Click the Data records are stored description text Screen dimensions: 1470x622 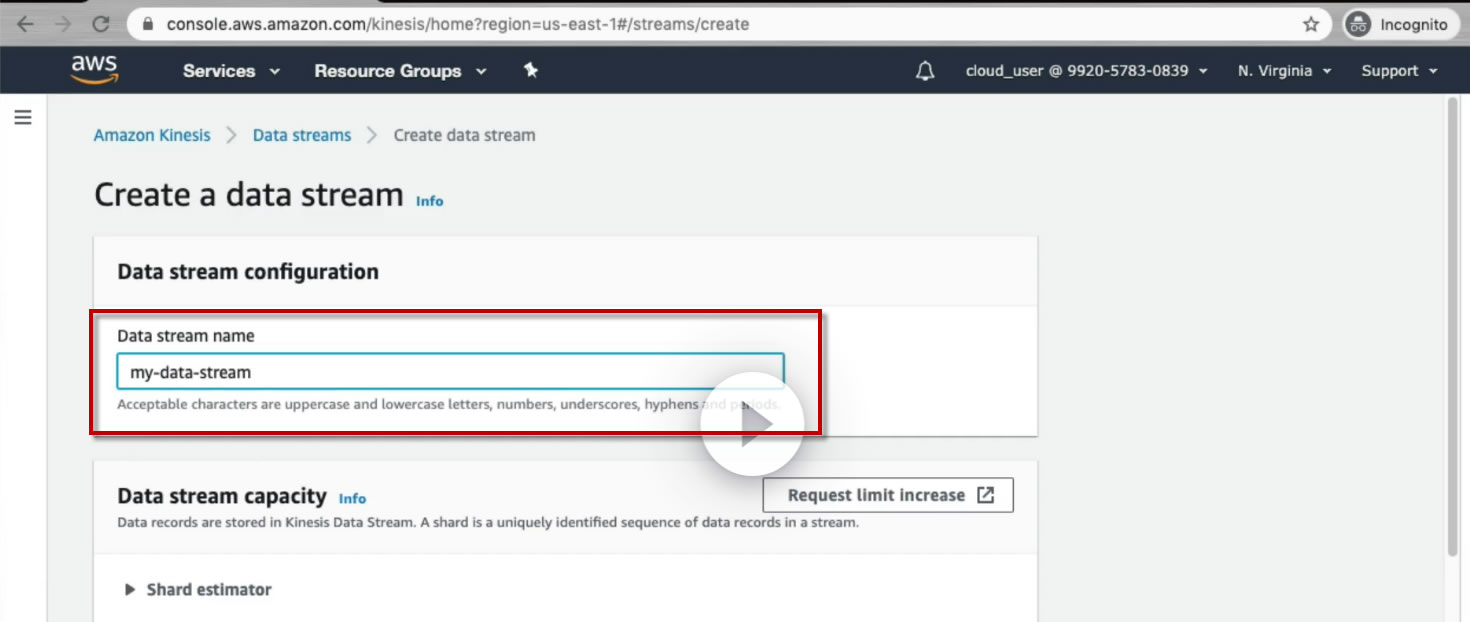(x=488, y=522)
